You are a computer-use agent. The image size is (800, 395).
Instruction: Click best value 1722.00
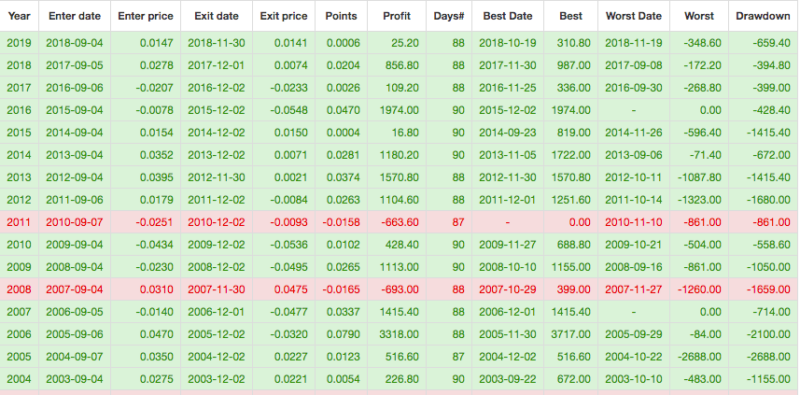571,155
